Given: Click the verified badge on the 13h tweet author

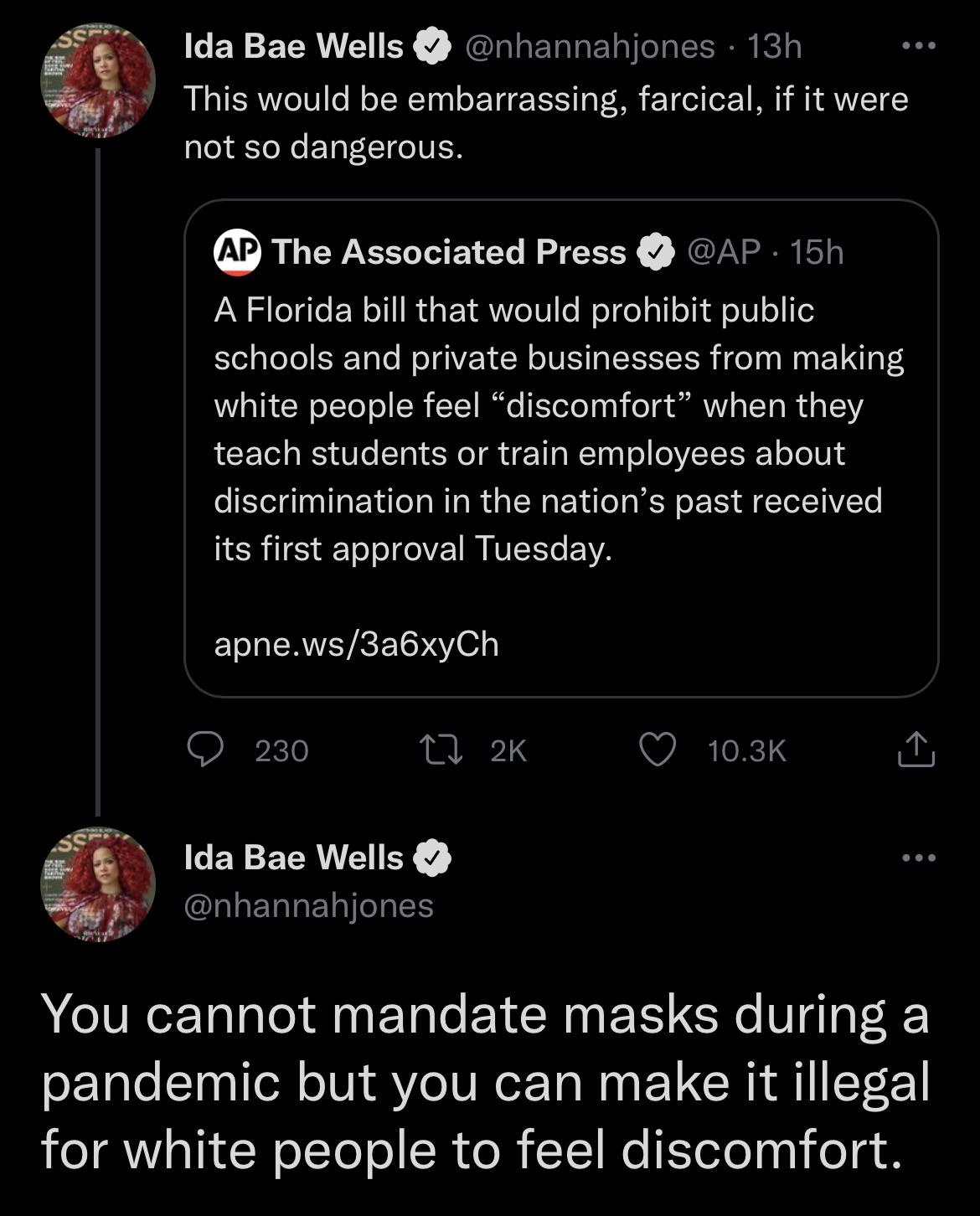Looking at the screenshot, I should click(x=433, y=47).
